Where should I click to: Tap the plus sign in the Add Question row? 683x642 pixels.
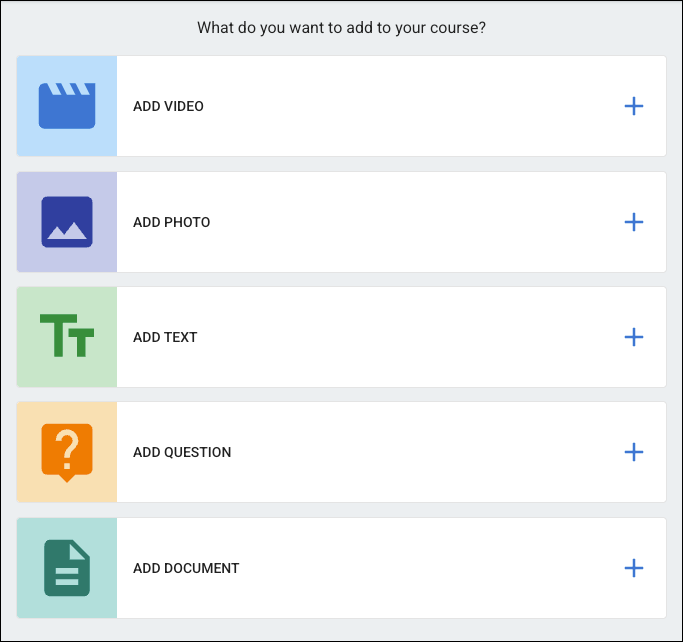(633, 452)
